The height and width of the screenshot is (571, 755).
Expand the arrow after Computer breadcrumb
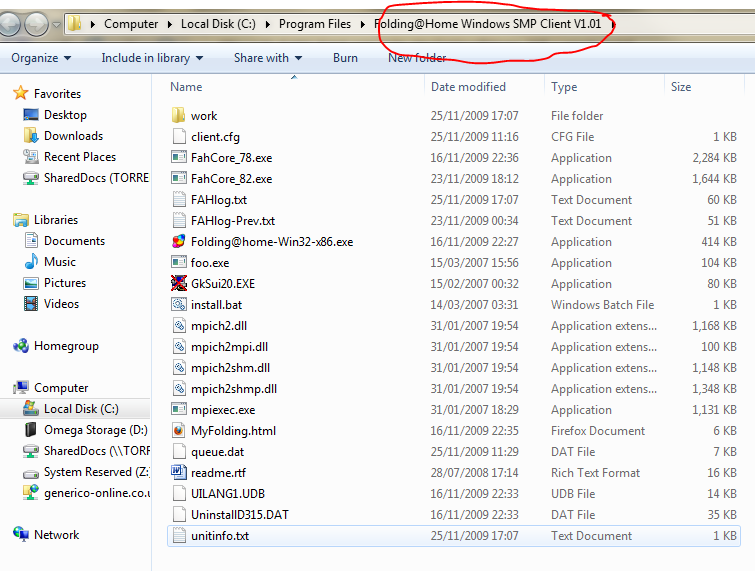point(169,24)
